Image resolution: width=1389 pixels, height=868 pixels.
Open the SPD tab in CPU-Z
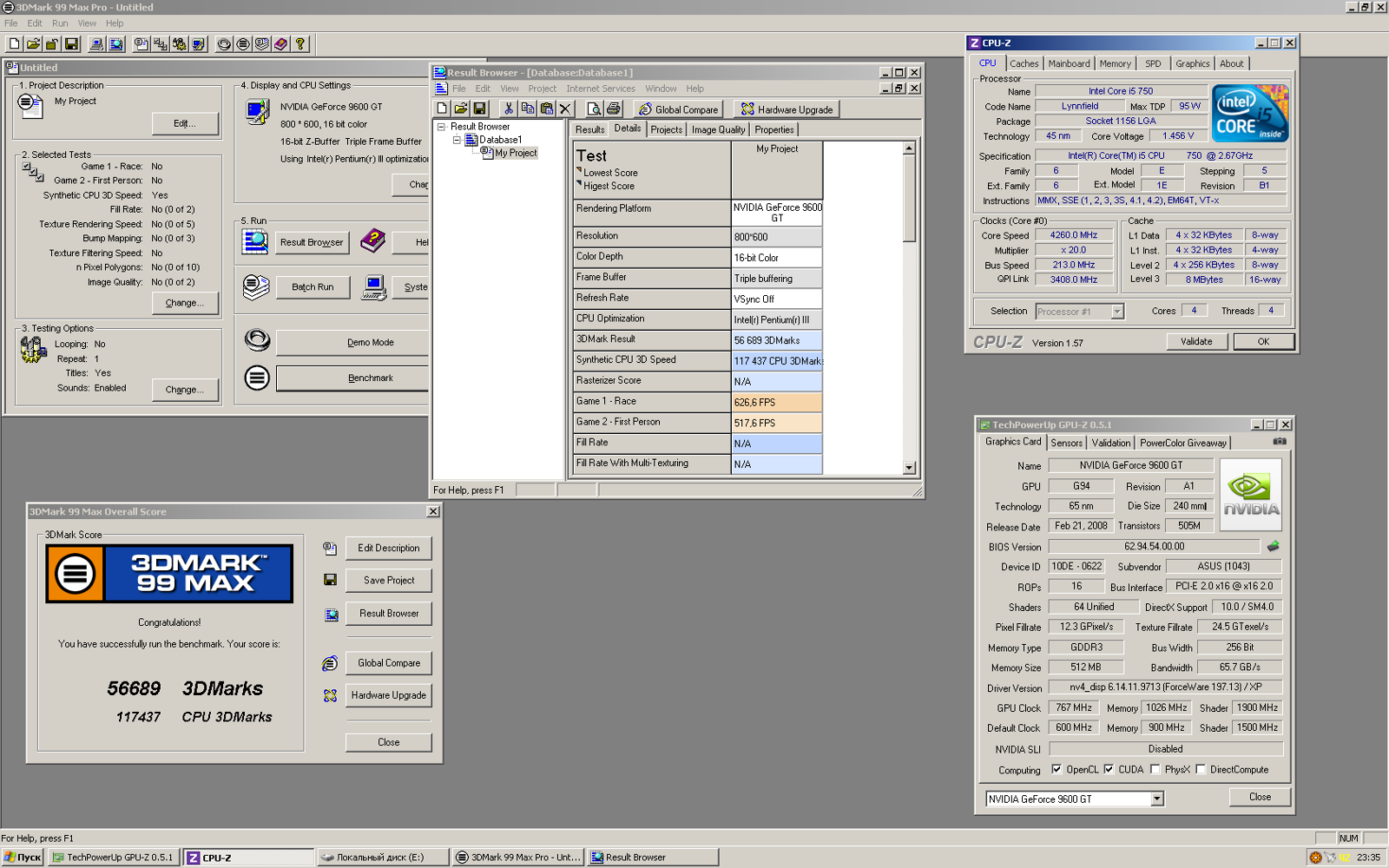1153,63
